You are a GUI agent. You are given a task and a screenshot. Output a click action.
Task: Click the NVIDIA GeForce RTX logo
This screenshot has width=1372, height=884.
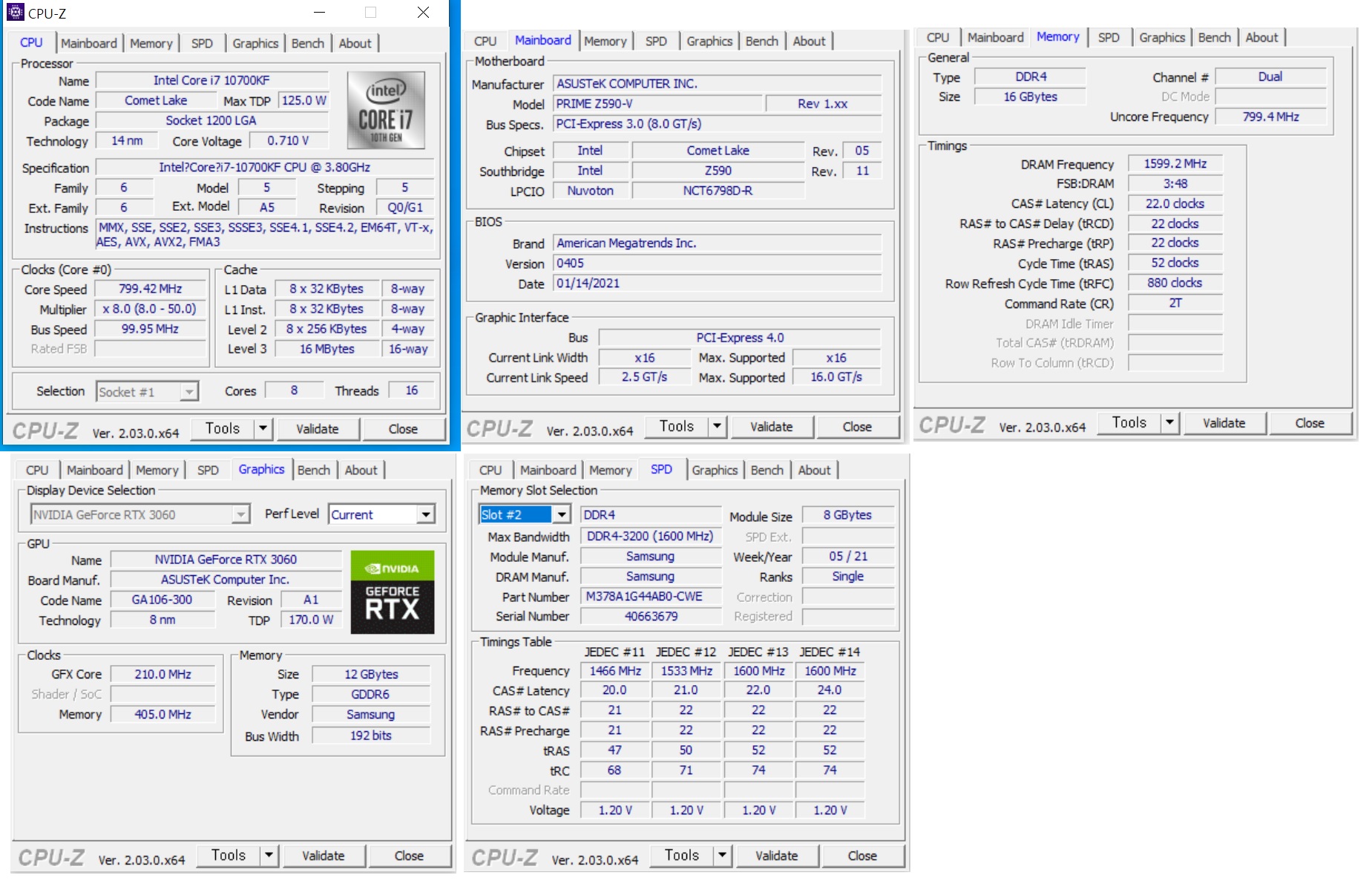click(x=393, y=592)
